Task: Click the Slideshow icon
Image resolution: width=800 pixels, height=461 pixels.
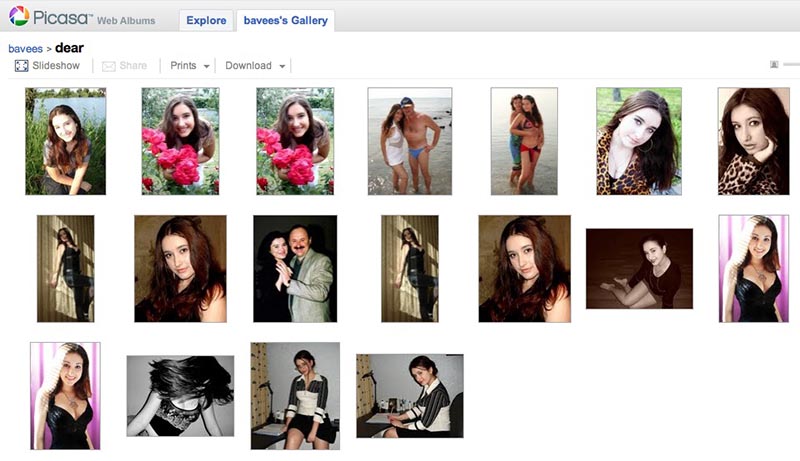Action: click(21, 66)
